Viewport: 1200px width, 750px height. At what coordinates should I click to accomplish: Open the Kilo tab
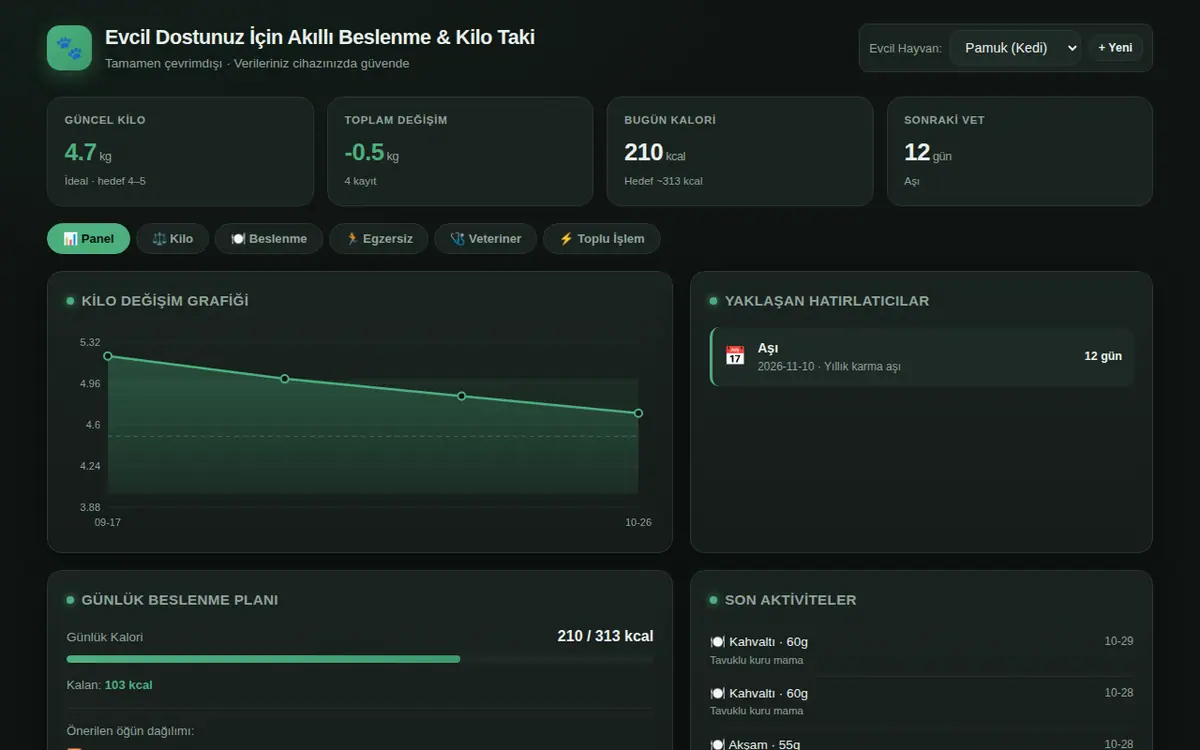click(x=172, y=239)
